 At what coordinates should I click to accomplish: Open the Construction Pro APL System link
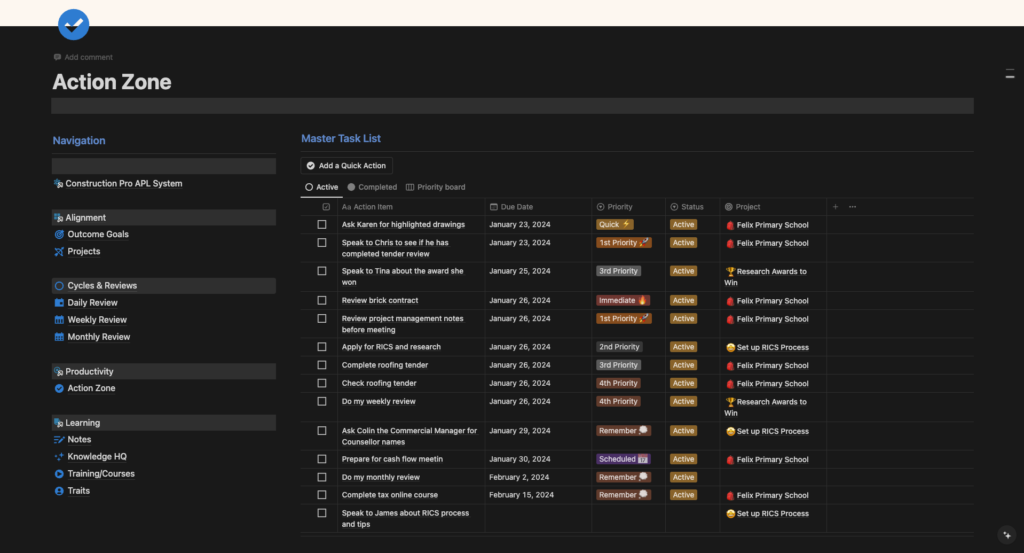123,184
